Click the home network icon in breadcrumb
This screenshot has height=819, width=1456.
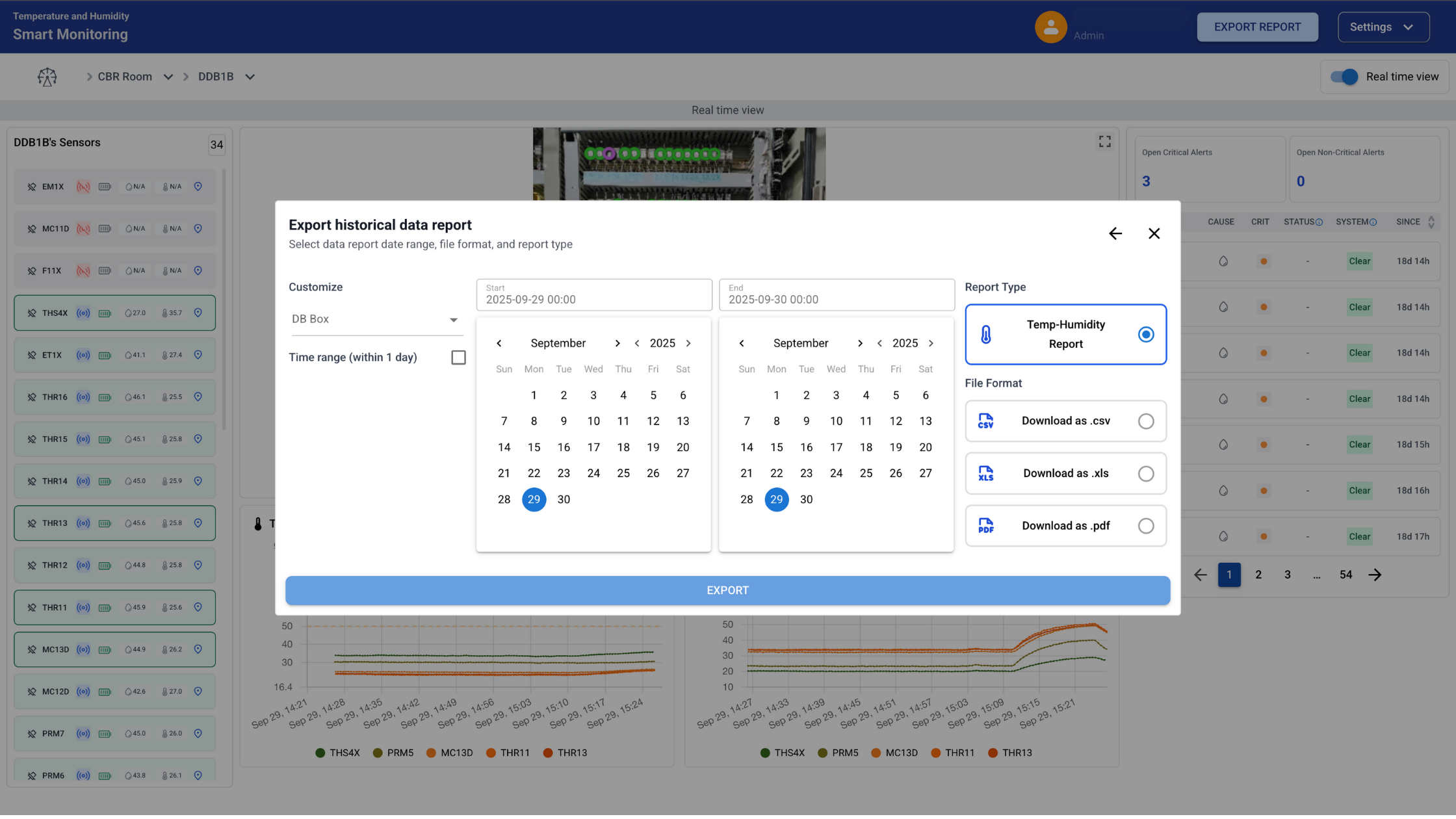click(47, 77)
